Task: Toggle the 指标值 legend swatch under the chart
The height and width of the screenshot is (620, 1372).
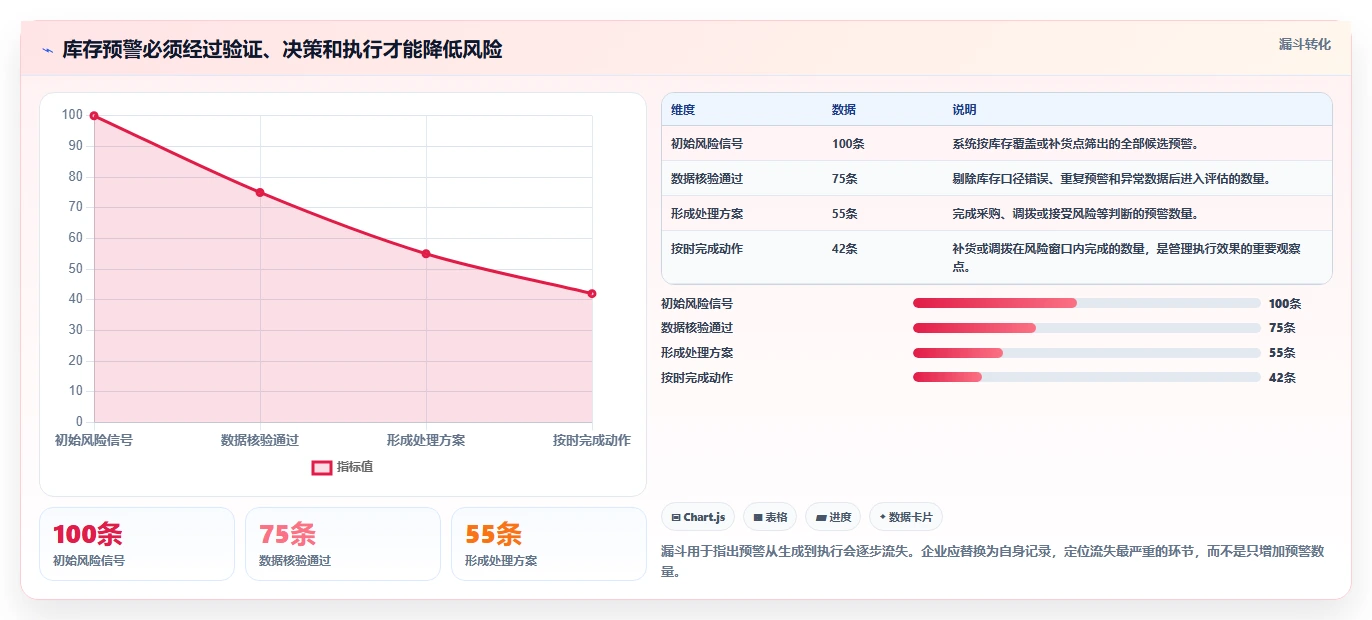Action: 322,467
